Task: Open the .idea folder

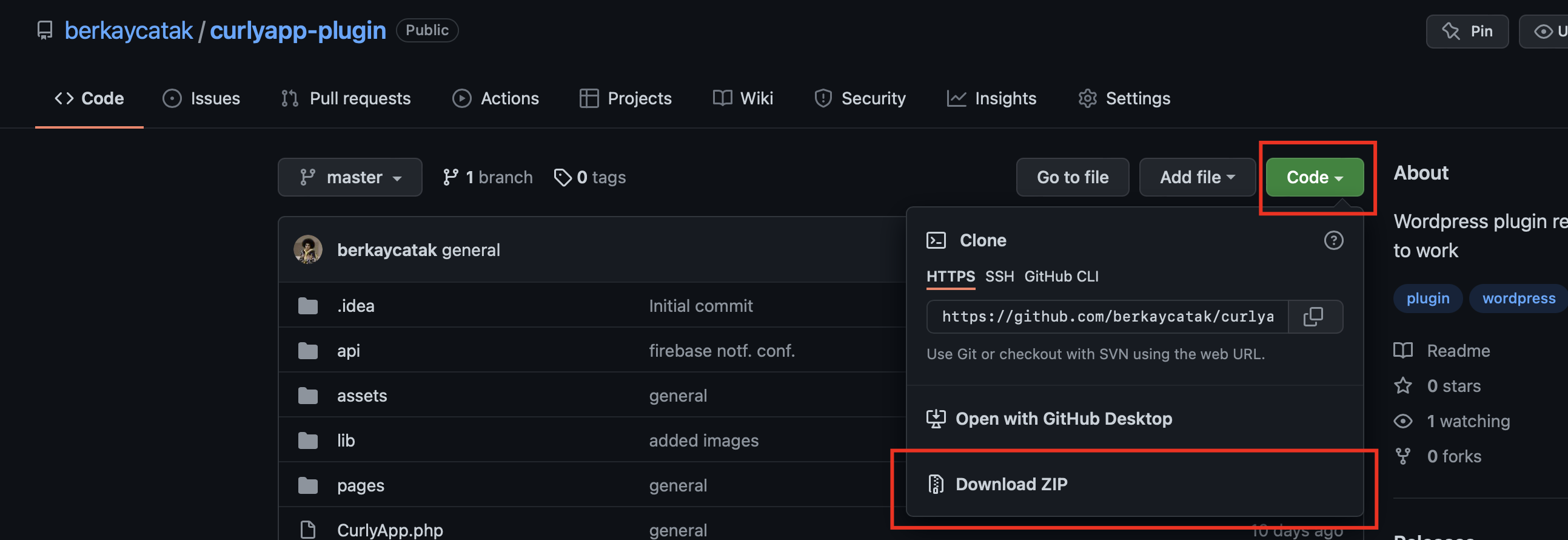Action: (x=355, y=306)
